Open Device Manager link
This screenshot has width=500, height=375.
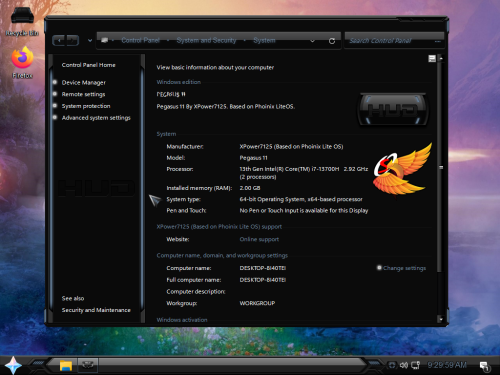tap(84, 83)
